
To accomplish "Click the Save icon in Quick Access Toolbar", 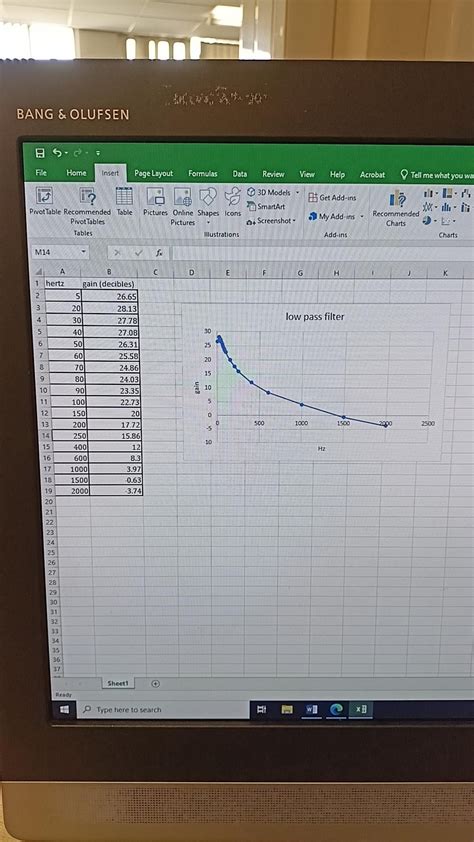I will pos(40,154).
